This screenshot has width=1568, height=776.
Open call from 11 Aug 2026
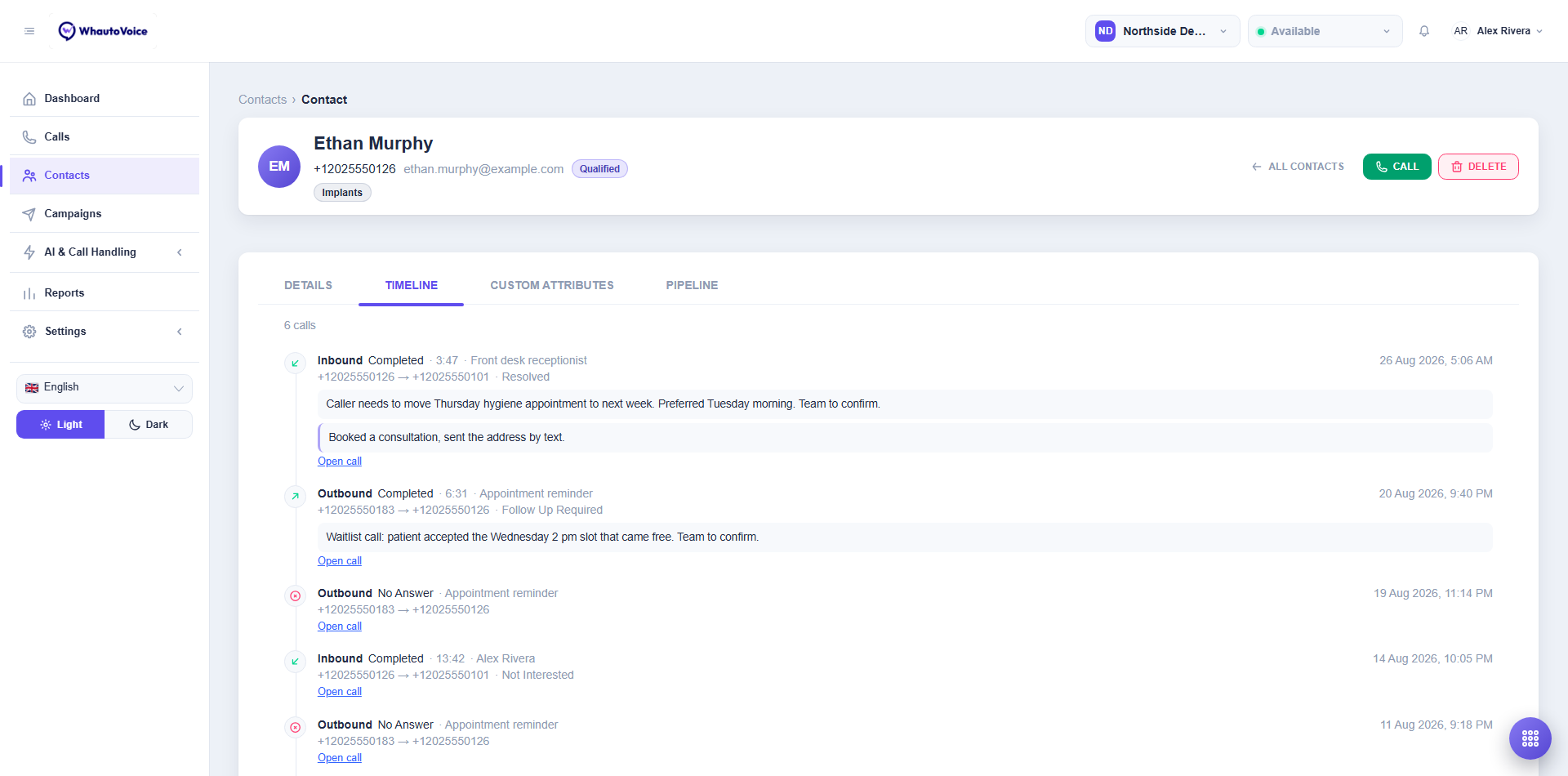click(x=340, y=758)
